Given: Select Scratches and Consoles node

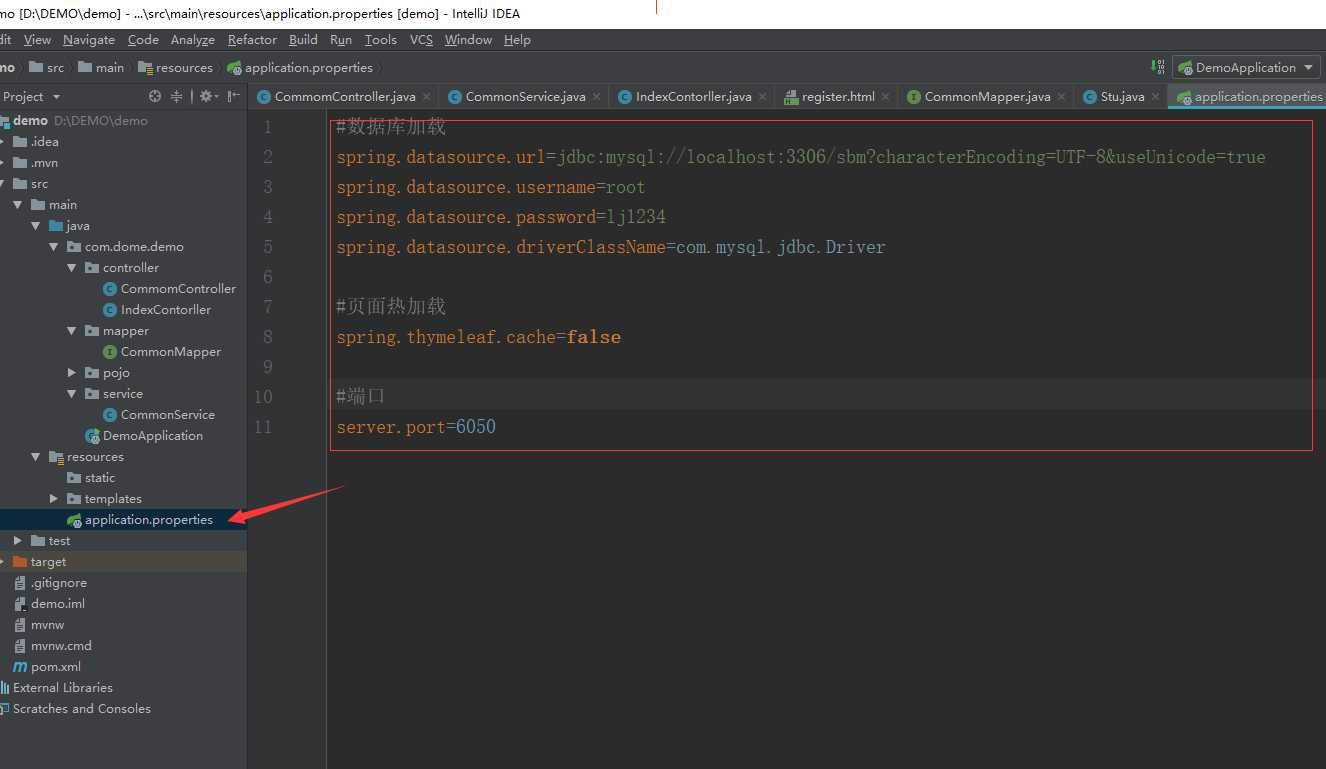Looking at the screenshot, I should (x=76, y=709).
